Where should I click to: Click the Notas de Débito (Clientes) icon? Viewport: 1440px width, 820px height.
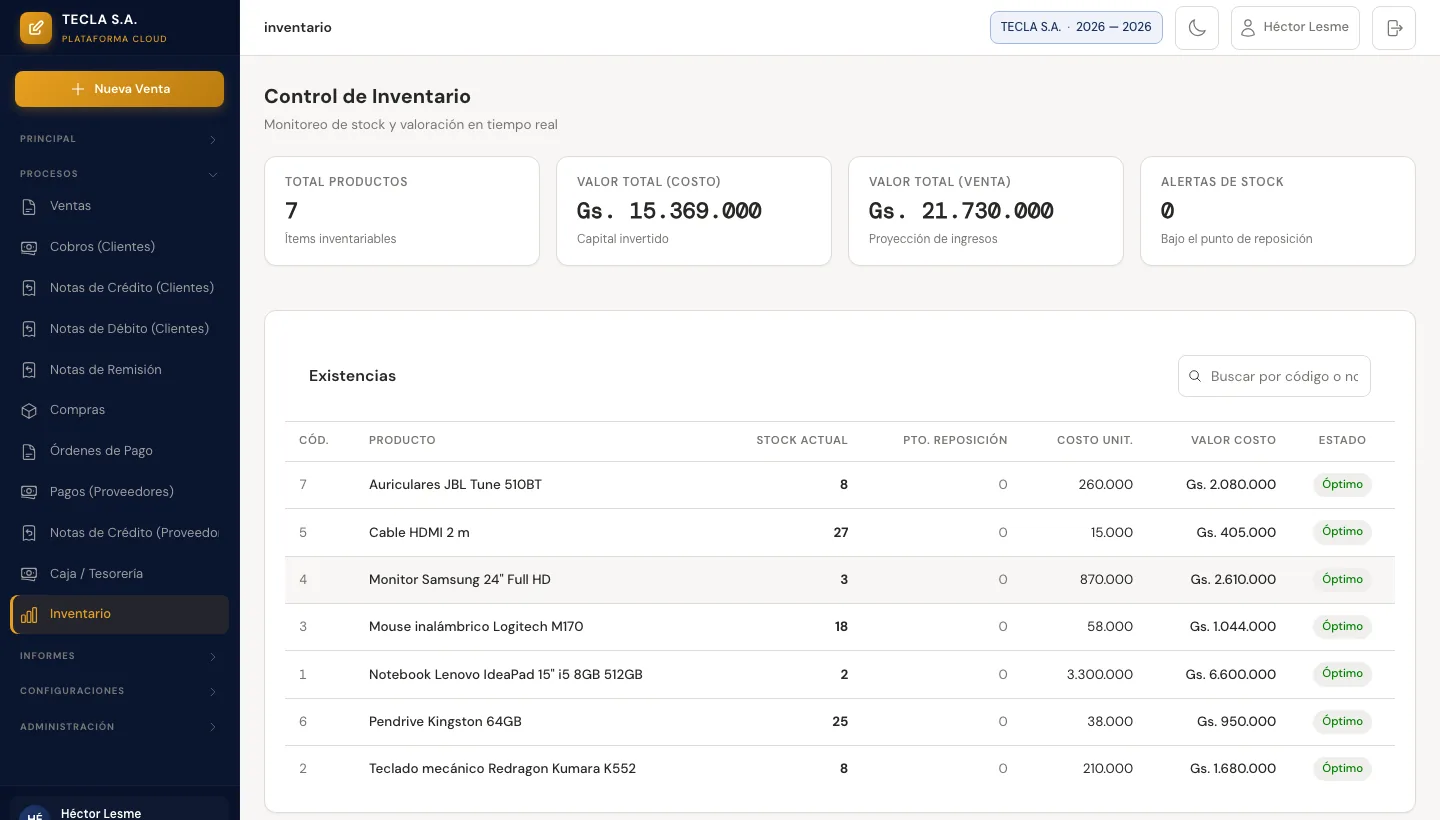tap(30, 329)
